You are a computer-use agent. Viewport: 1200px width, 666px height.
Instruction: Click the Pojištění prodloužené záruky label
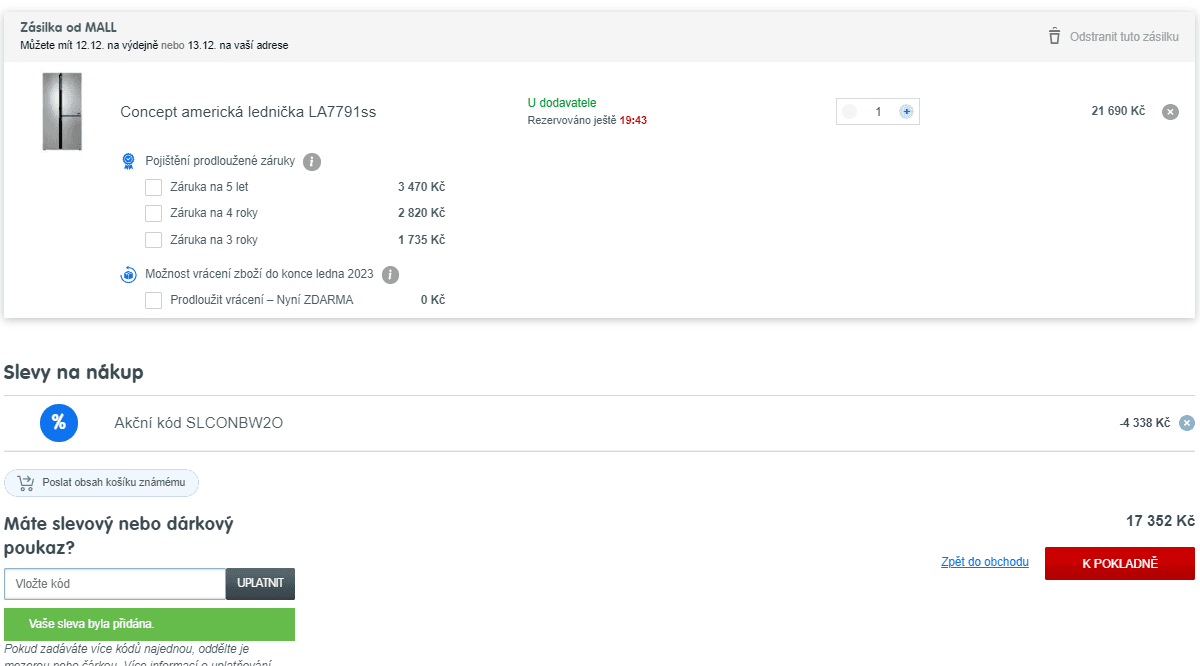(x=220, y=161)
